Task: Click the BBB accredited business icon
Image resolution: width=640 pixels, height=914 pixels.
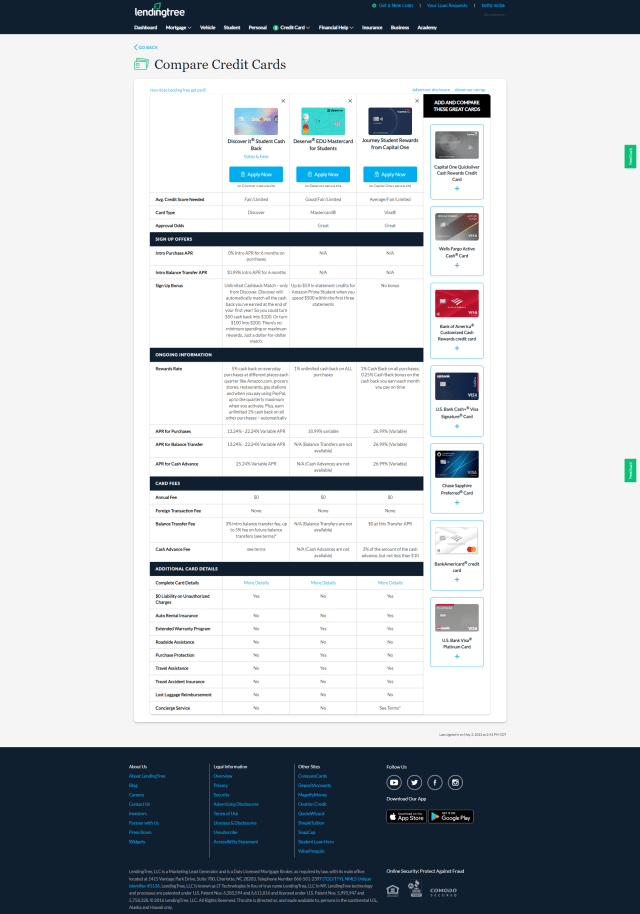Action: pos(414,889)
